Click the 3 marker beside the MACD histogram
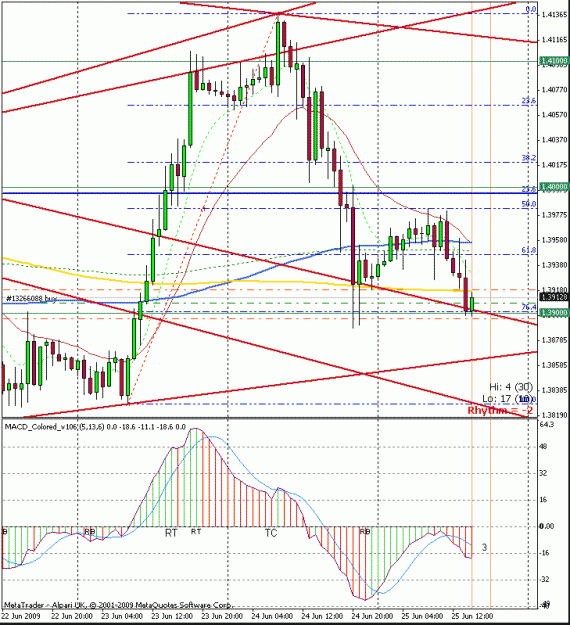 tap(484, 548)
